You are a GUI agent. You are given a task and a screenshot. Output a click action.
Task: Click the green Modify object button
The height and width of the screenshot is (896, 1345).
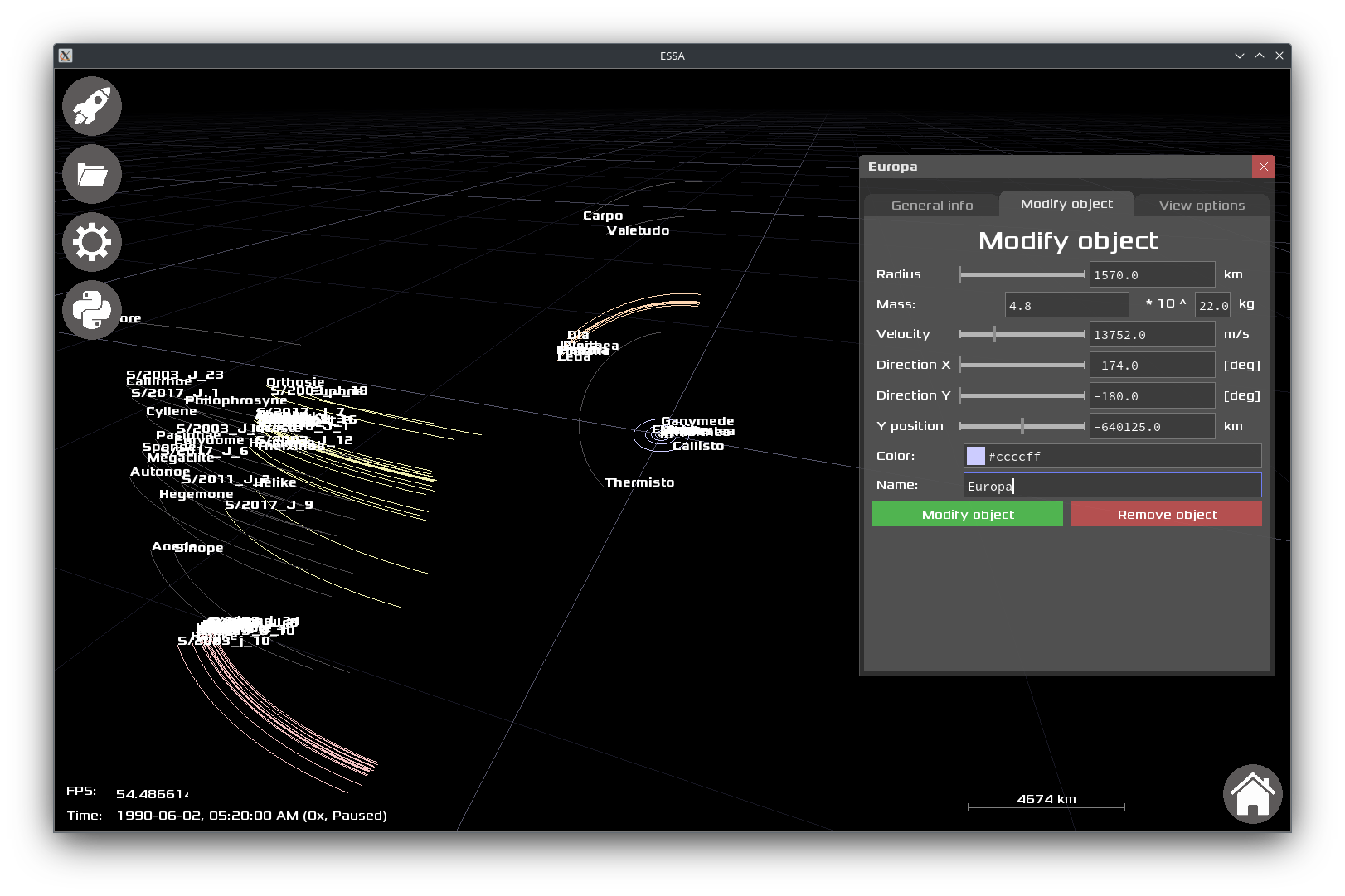968,514
